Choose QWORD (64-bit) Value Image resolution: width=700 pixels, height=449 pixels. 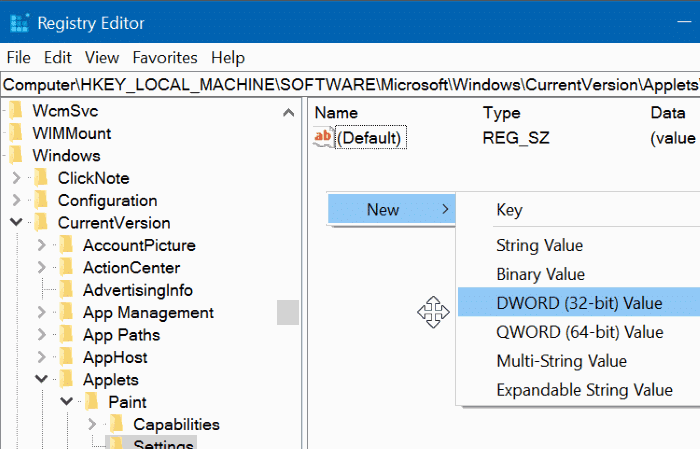(579, 332)
